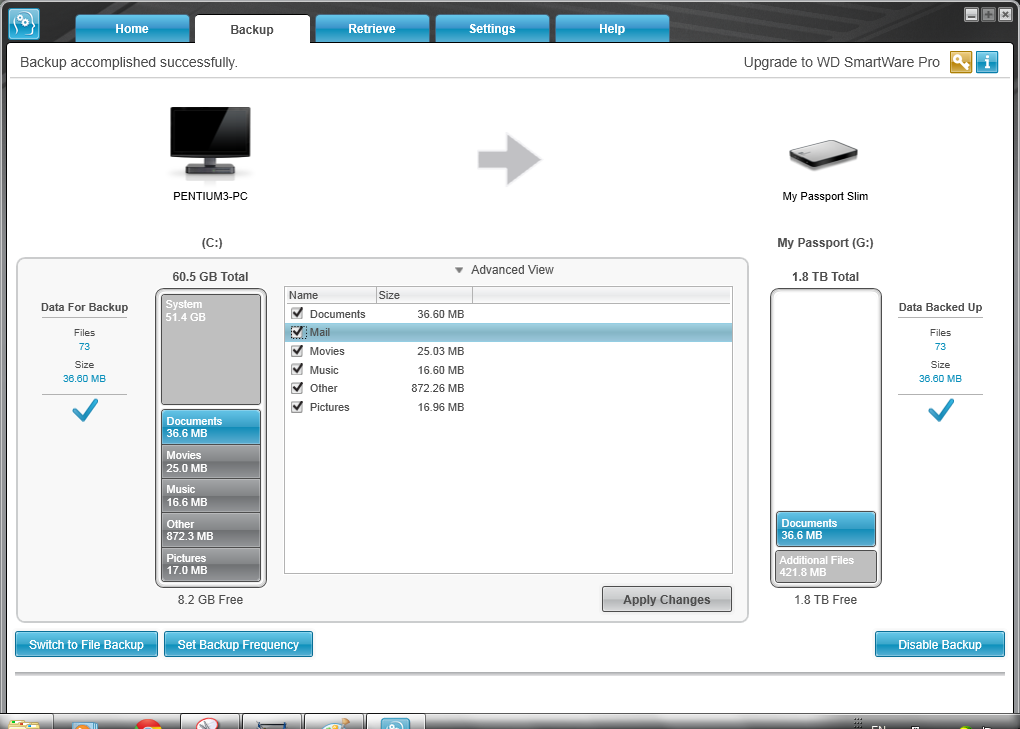Image resolution: width=1020 pixels, height=729 pixels.
Task: Click the Size 36.60 MB under Data Backed Up
Action: [940, 378]
